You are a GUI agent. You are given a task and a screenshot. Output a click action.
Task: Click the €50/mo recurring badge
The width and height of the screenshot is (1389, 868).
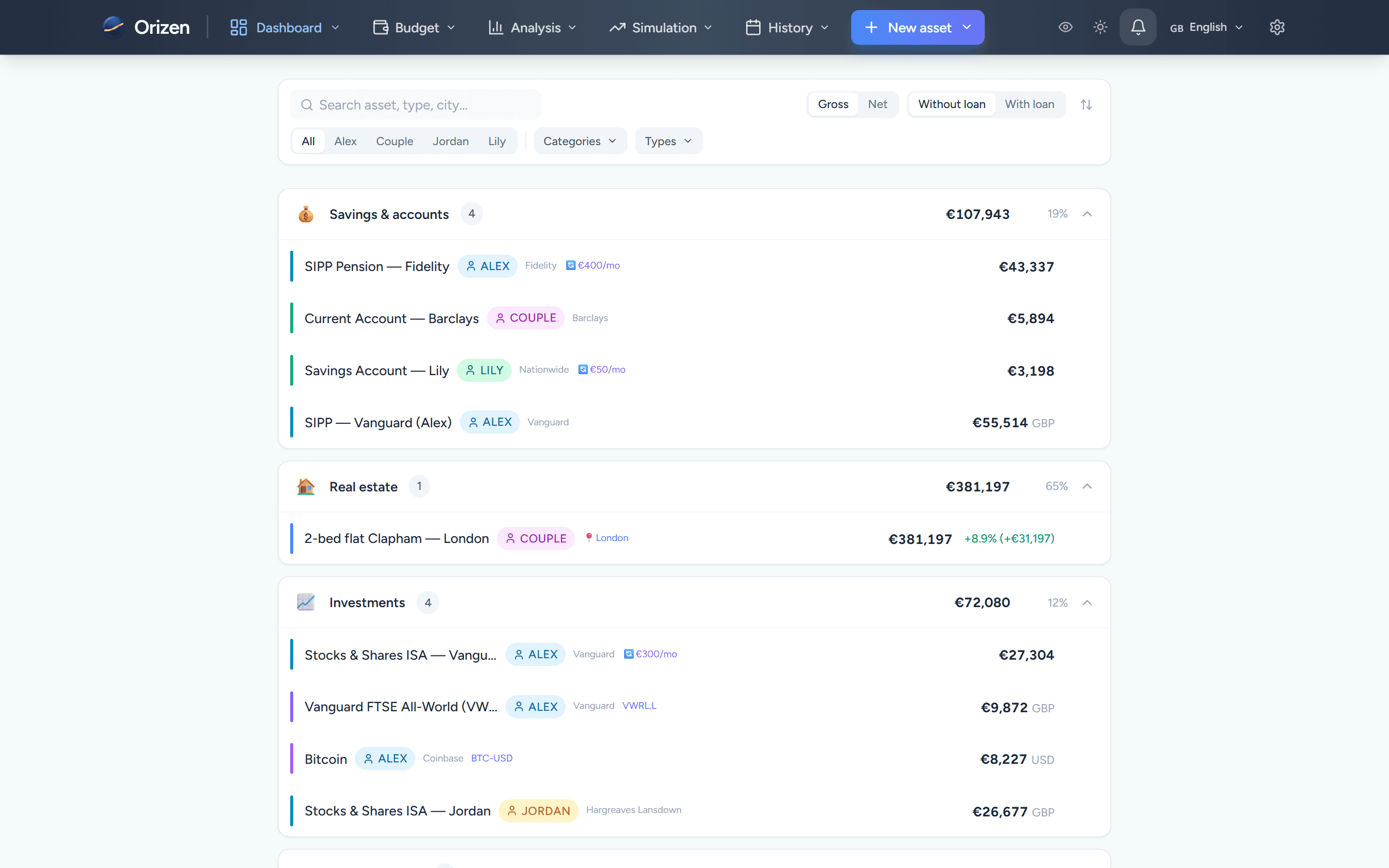coord(601,370)
